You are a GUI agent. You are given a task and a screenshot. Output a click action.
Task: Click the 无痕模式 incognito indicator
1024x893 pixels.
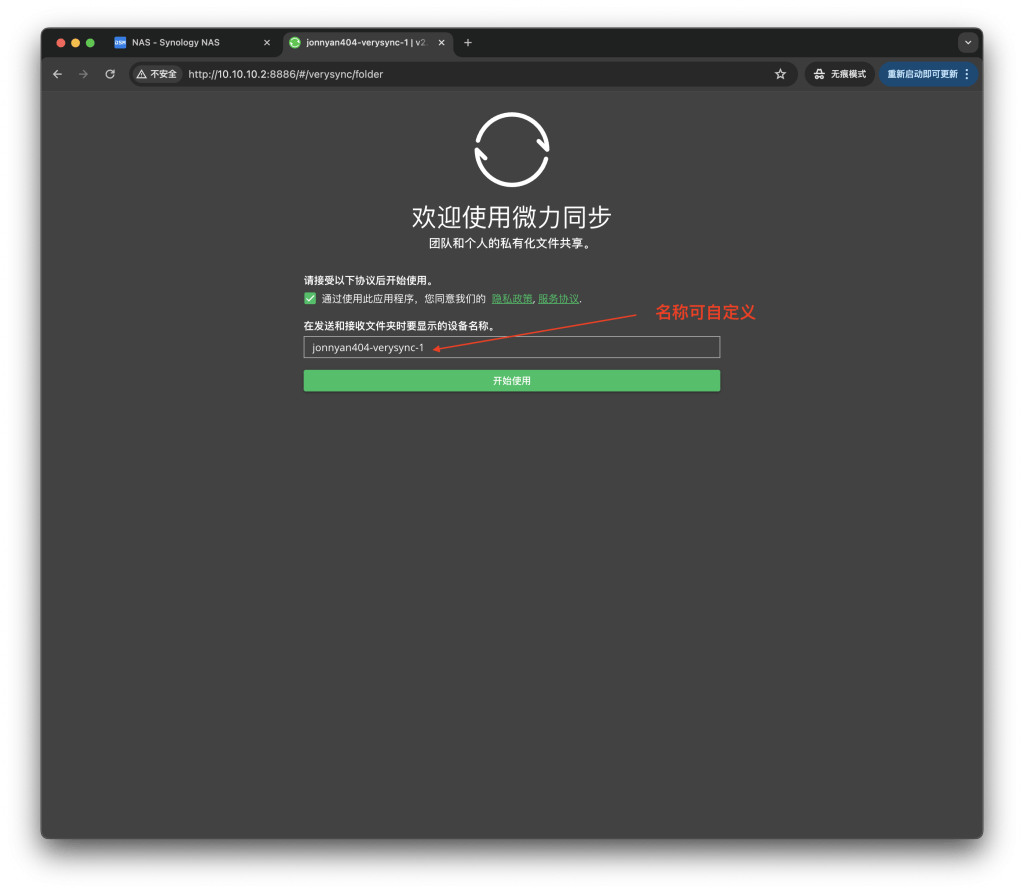(x=840, y=74)
